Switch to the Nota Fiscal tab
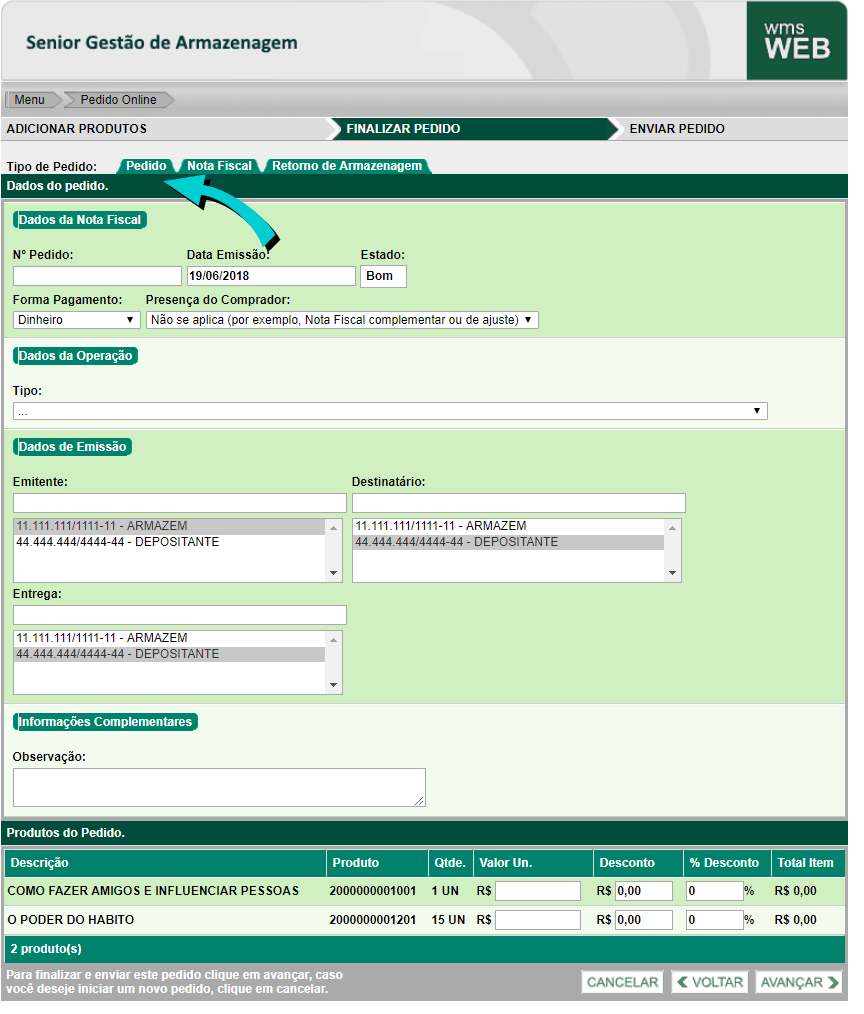This screenshot has height=1014, width=864. 219,166
